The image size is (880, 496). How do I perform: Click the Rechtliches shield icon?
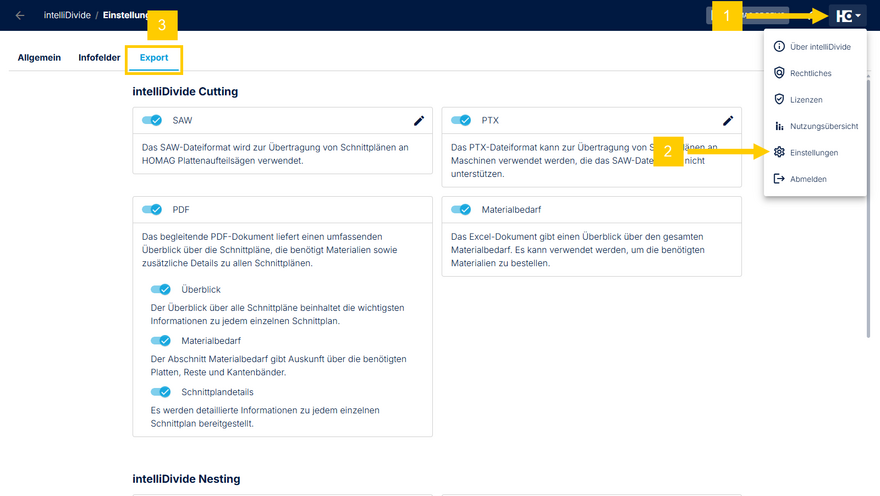click(780, 73)
